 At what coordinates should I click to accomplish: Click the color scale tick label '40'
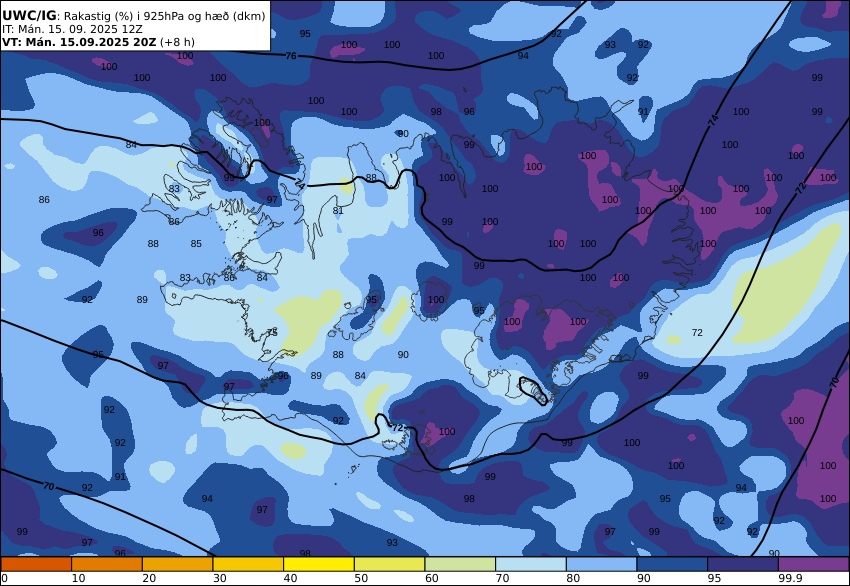click(x=291, y=578)
